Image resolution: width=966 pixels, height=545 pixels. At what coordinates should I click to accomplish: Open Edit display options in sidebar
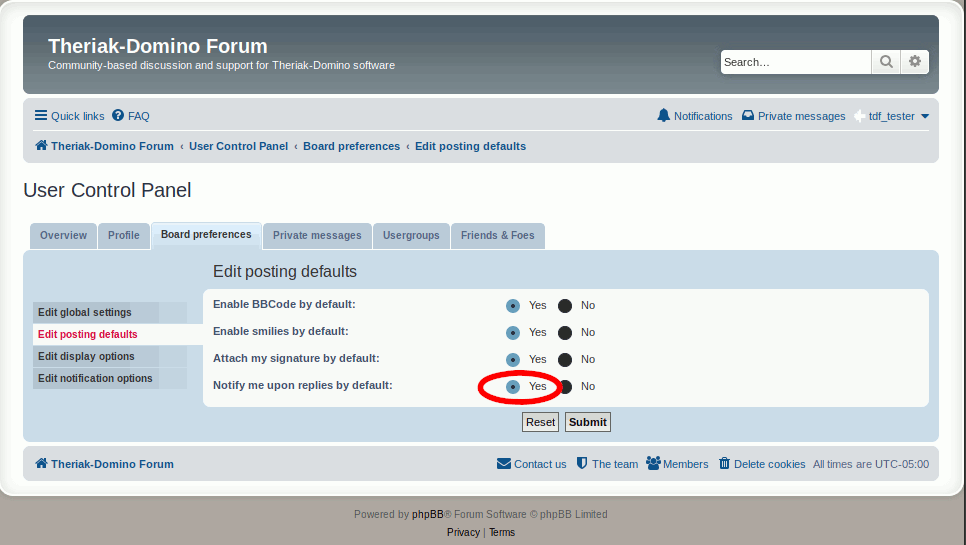(x=86, y=357)
